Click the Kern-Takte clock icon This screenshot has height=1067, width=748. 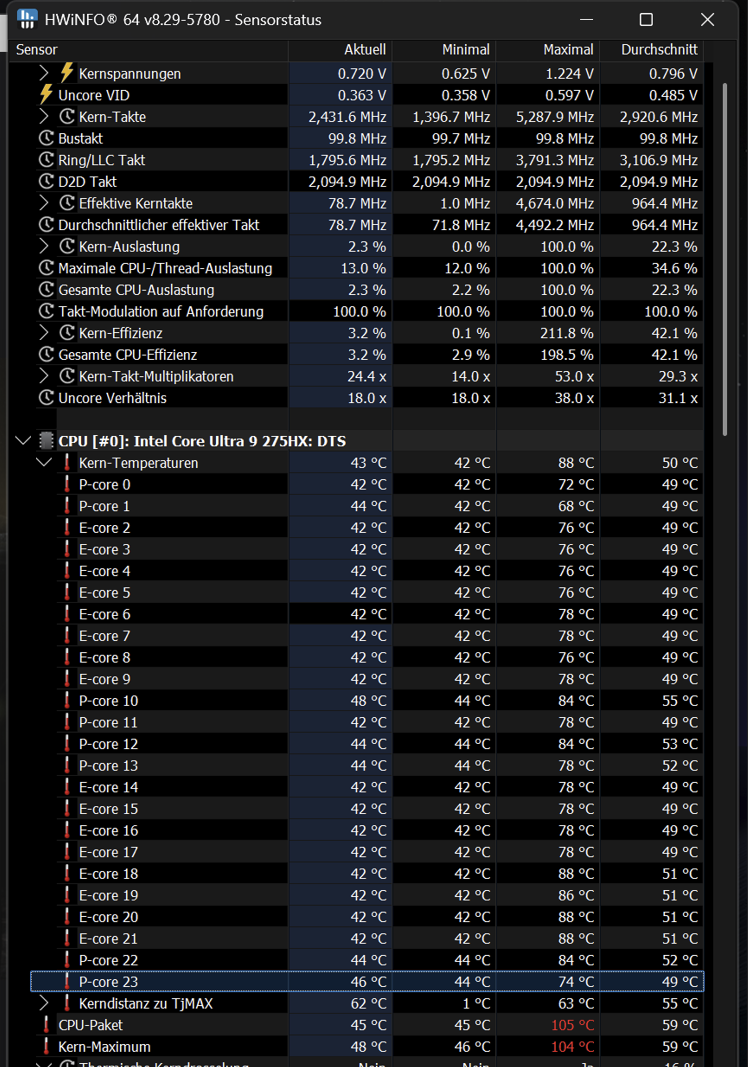click(67, 116)
